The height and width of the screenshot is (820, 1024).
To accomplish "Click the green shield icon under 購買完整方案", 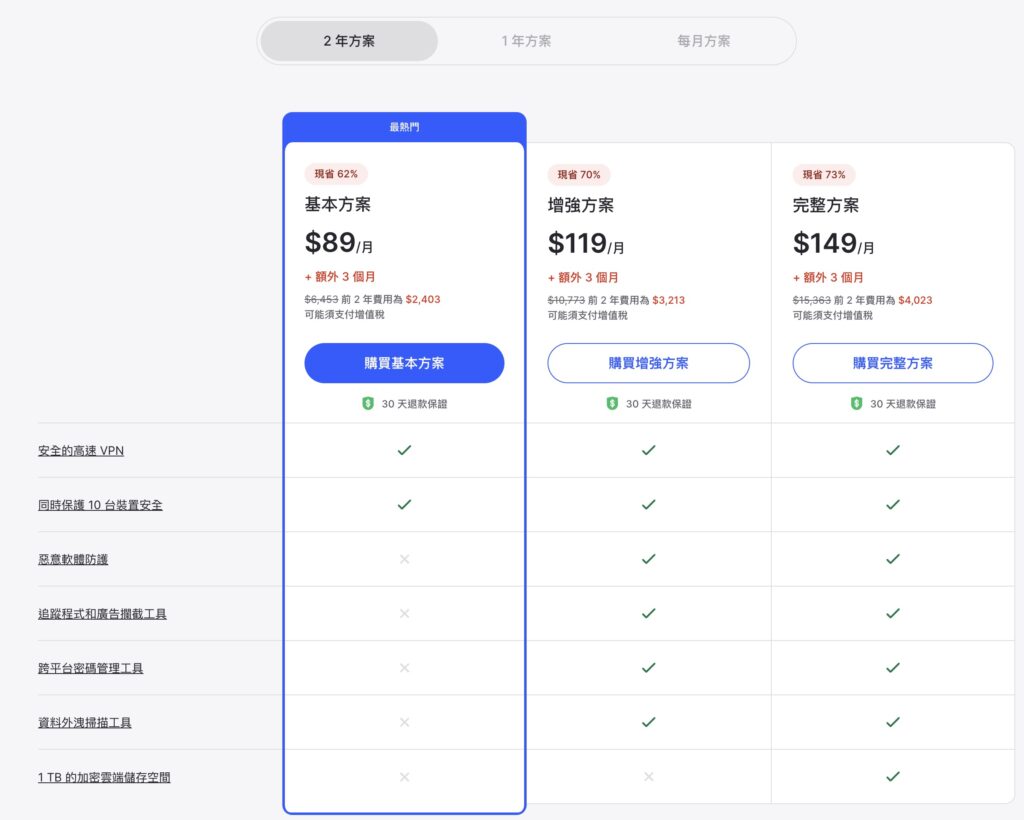I will (856, 403).
